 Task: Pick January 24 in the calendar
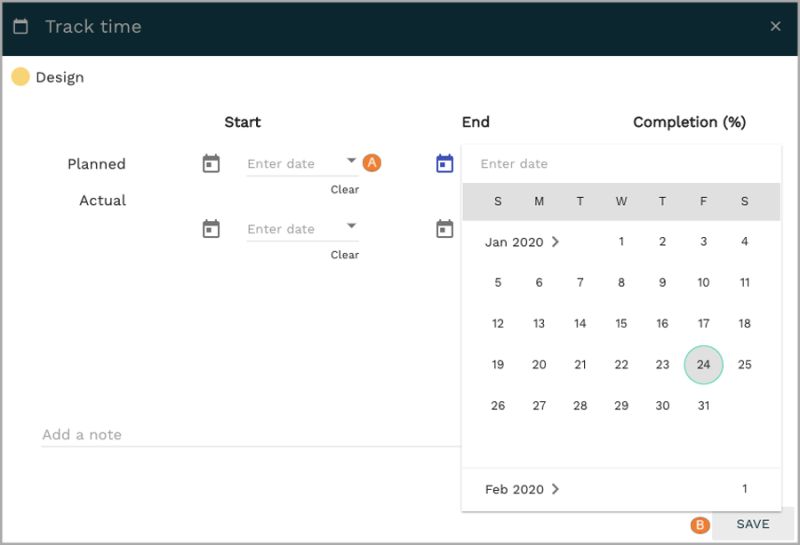[x=703, y=364]
